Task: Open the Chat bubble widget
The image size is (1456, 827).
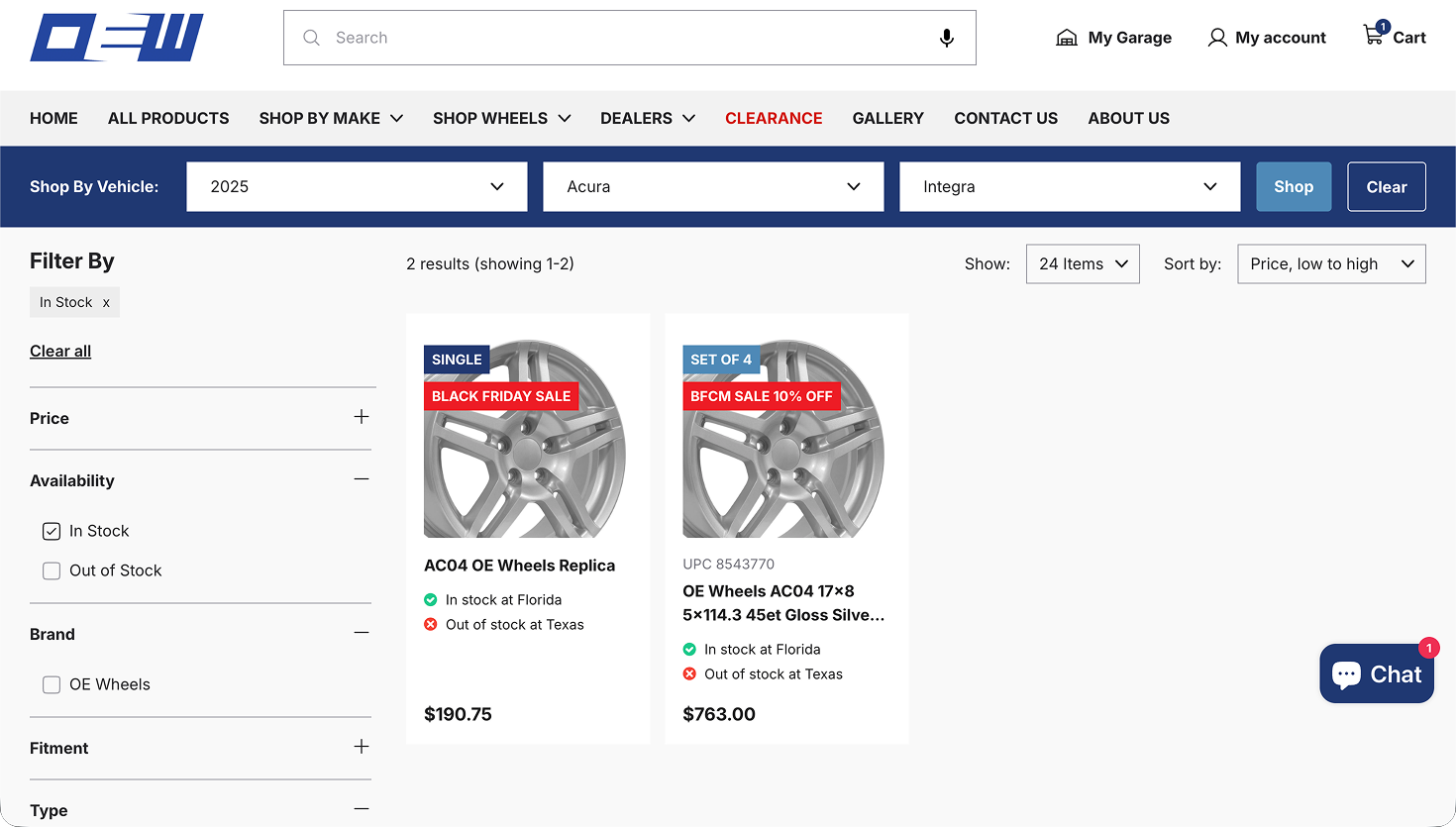Action: (x=1376, y=674)
